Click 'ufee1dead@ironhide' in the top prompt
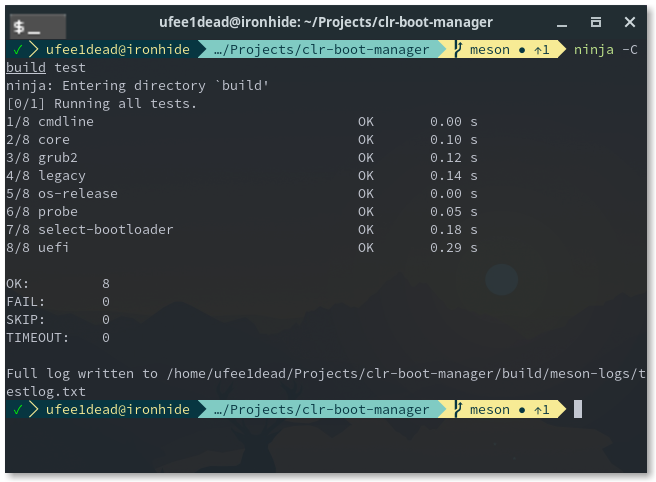Screen dimensions: 656x482 pyautogui.click(x=118, y=50)
